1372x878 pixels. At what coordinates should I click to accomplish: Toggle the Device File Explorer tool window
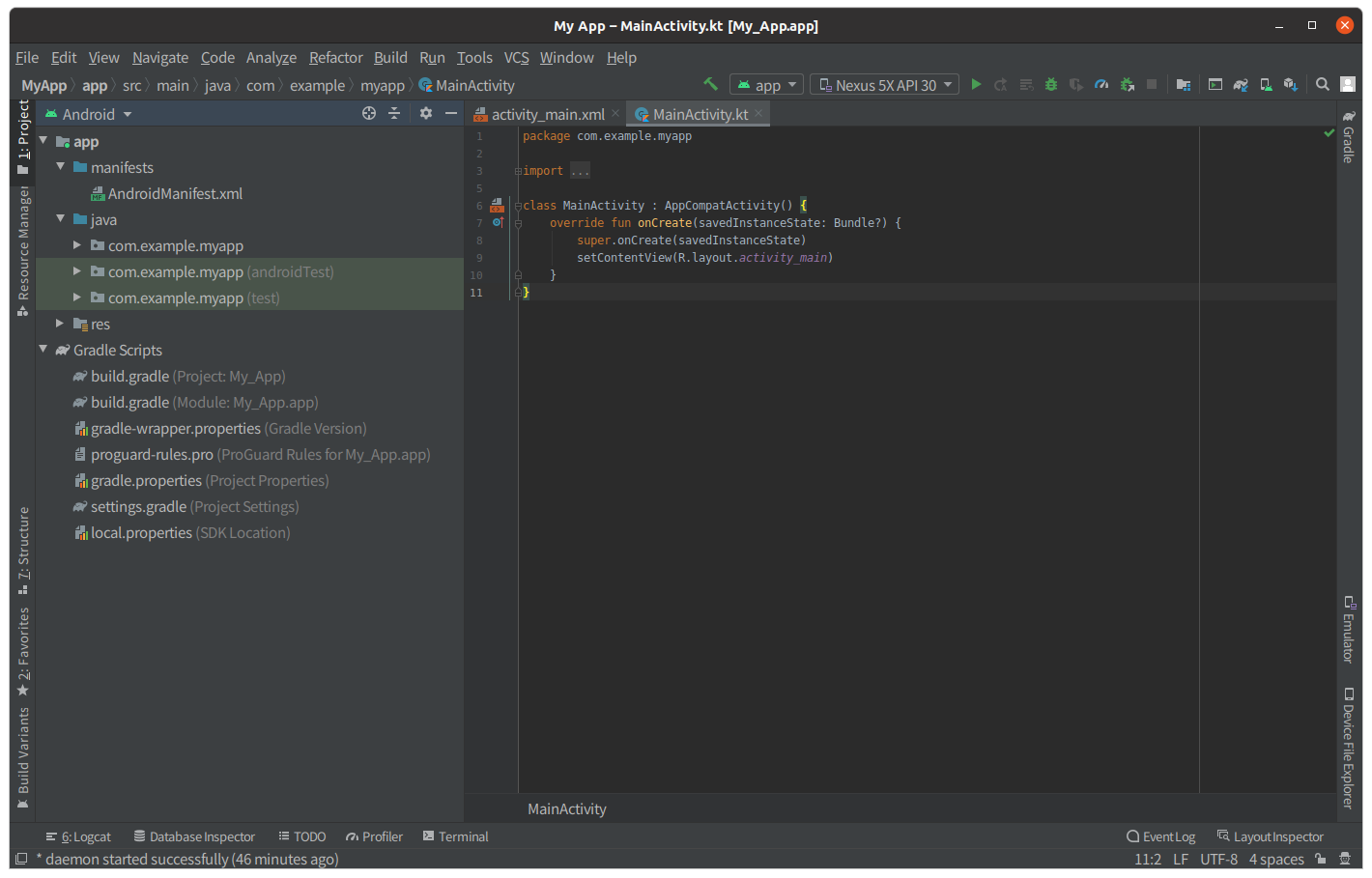tap(1349, 748)
